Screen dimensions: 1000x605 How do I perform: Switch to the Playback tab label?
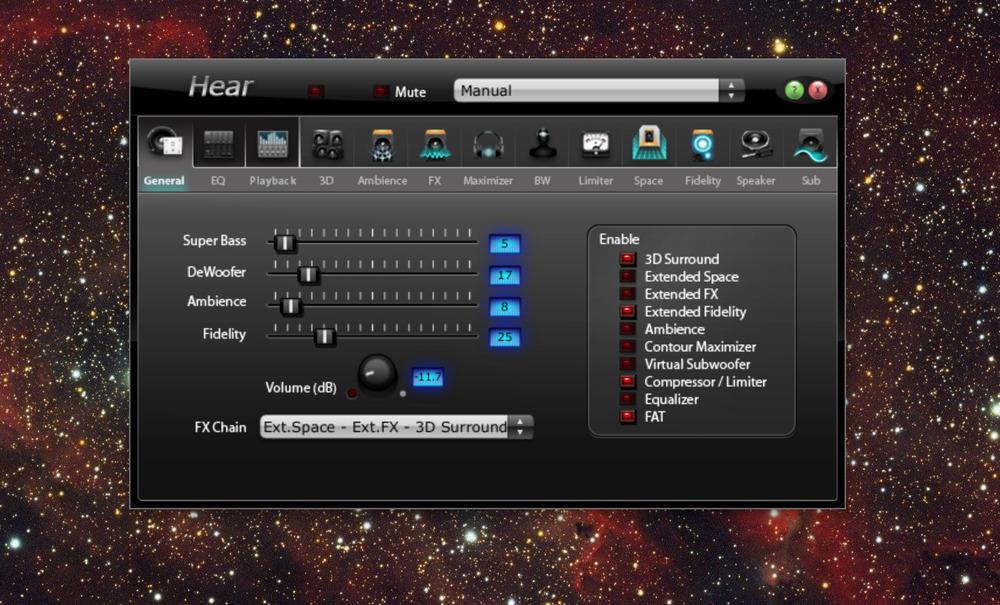[273, 180]
